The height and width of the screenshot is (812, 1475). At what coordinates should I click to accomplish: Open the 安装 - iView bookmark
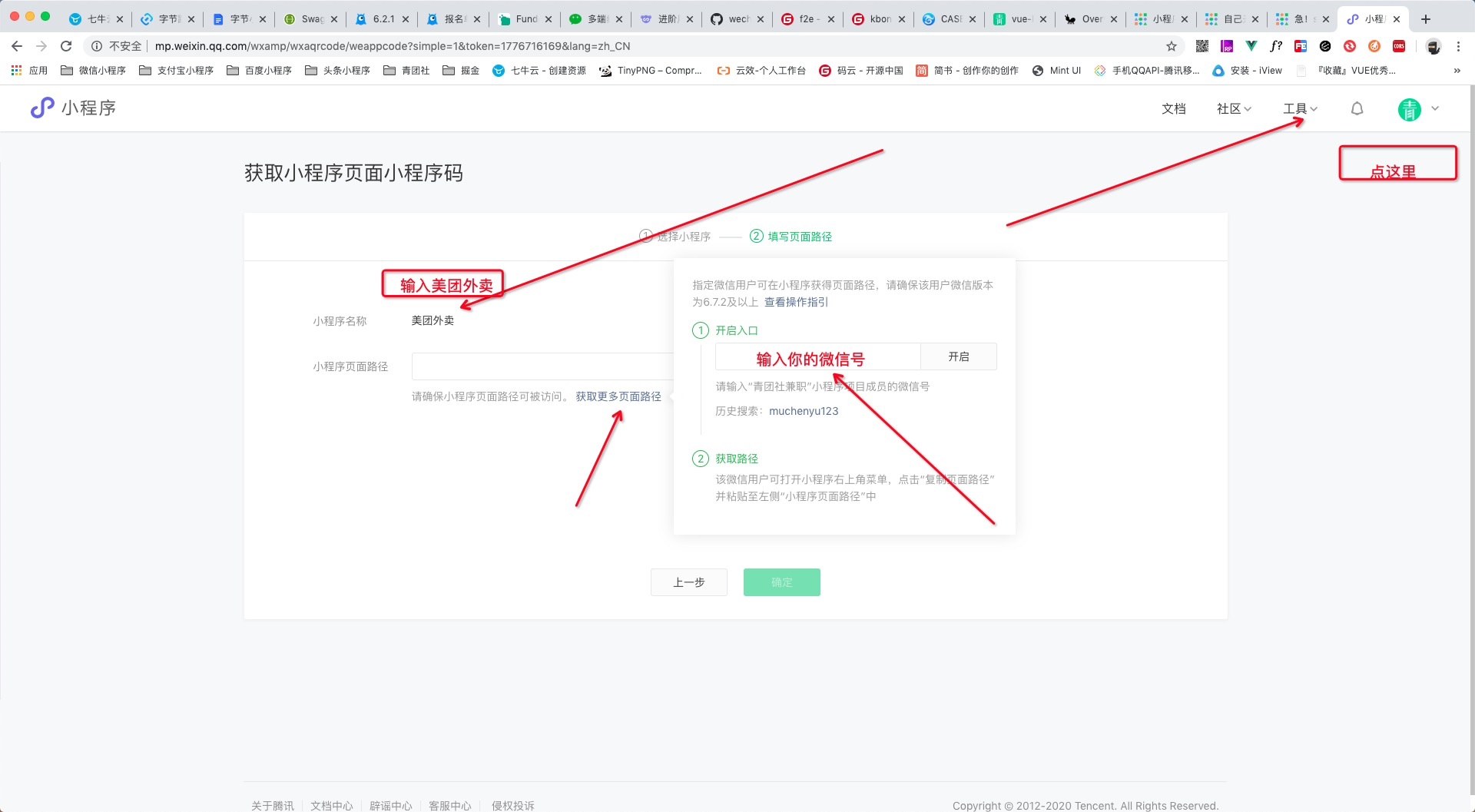pos(1248,71)
